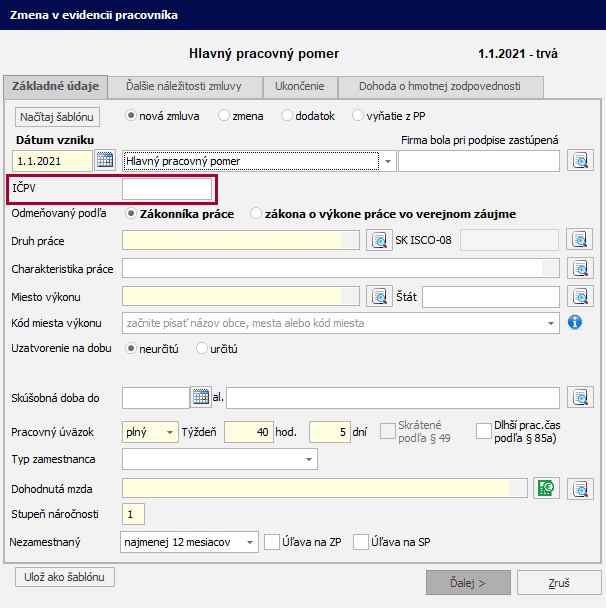Switch to Ďalšie náležitosti zmluvy tab
The width and height of the screenshot is (606, 608).
pos(189,86)
